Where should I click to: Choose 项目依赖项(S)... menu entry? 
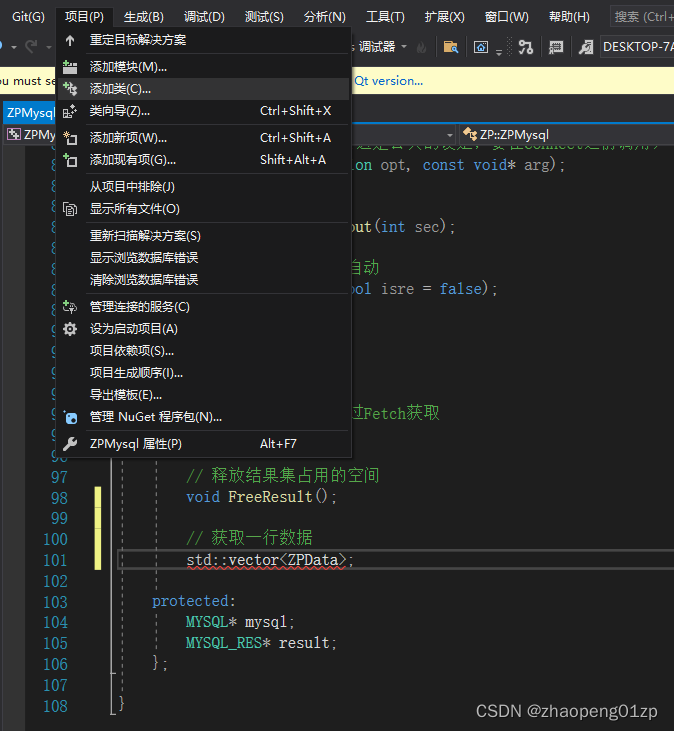(x=204, y=351)
